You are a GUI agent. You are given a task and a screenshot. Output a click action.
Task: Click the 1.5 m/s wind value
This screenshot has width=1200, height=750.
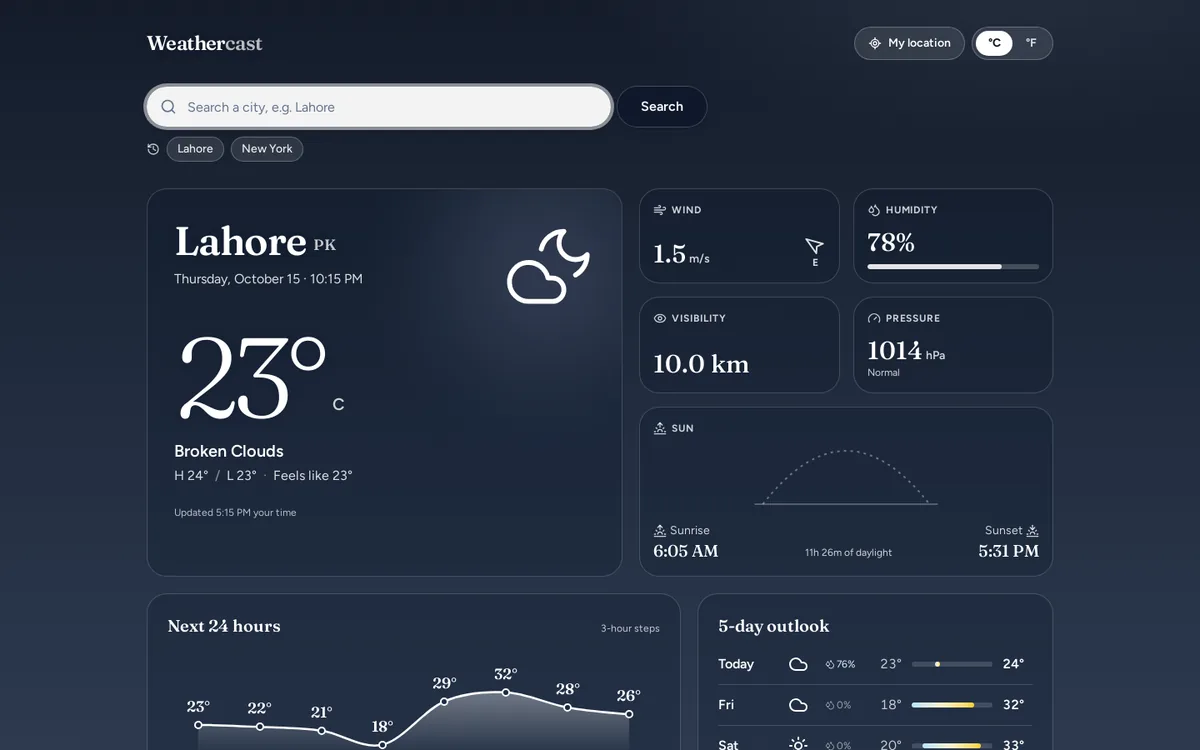(681, 255)
